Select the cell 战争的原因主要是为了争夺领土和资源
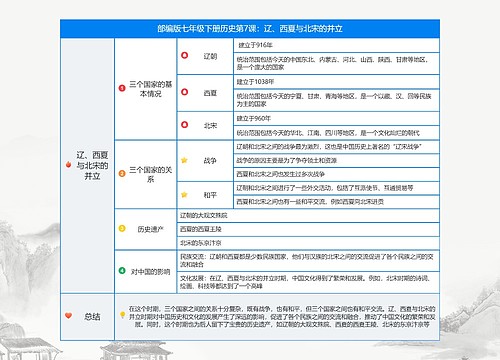This screenshot has width=500, height=360. tap(336, 160)
